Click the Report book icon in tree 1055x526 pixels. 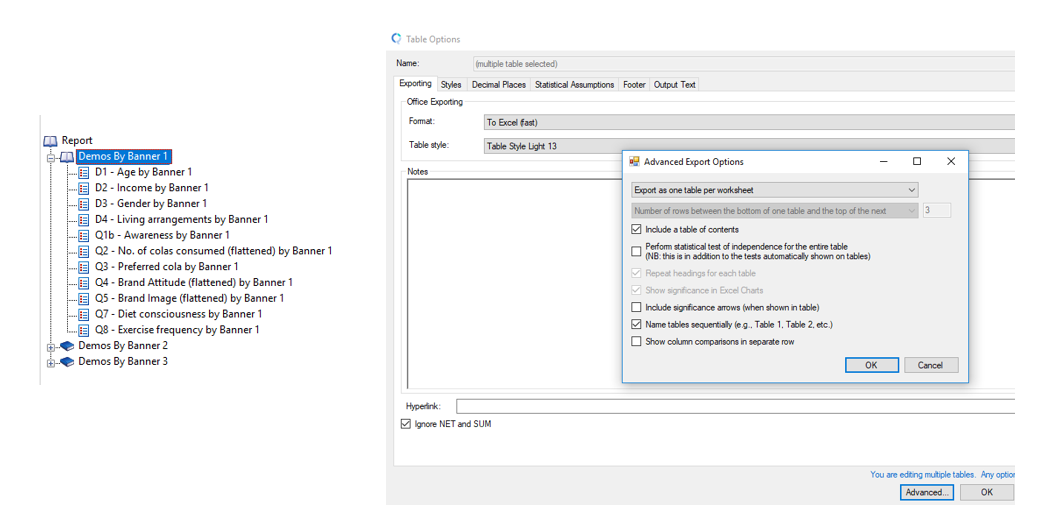click(x=51, y=141)
